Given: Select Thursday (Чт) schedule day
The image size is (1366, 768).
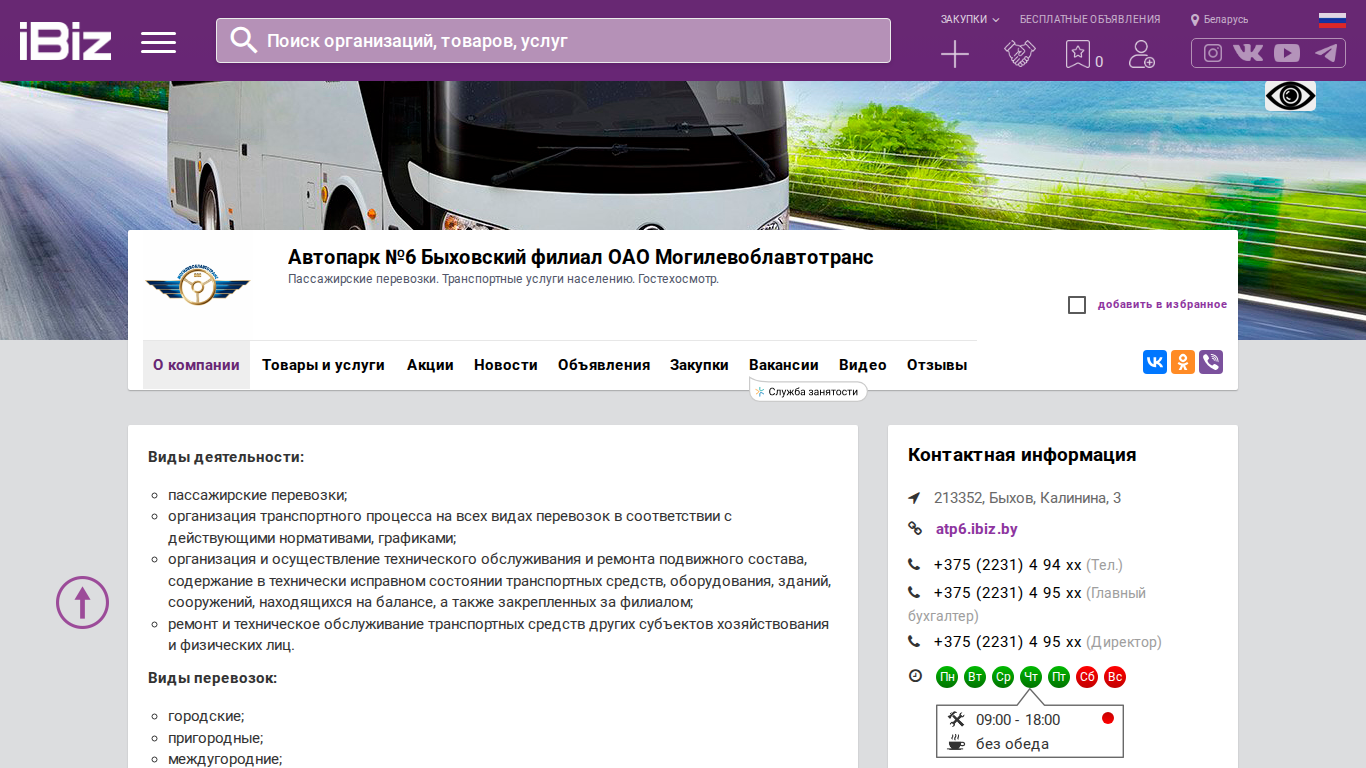Looking at the screenshot, I should 1031,677.
